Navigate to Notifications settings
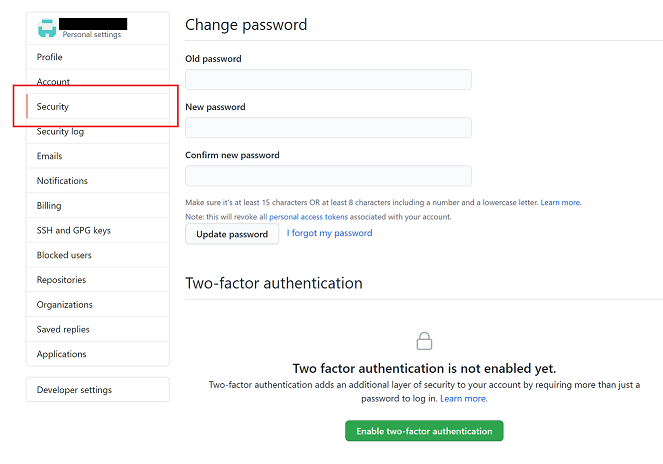Screen dimensions: 663x464 [98, 181]
